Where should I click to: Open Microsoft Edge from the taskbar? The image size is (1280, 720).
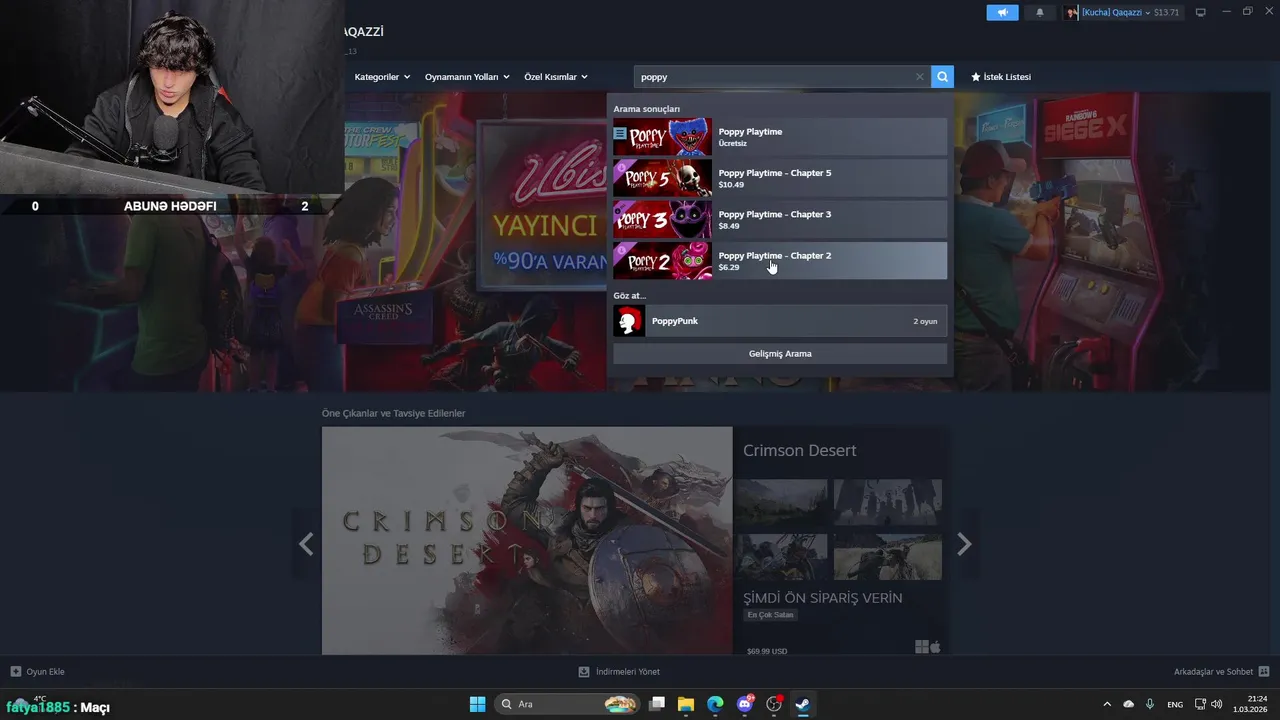coord(715,704)
